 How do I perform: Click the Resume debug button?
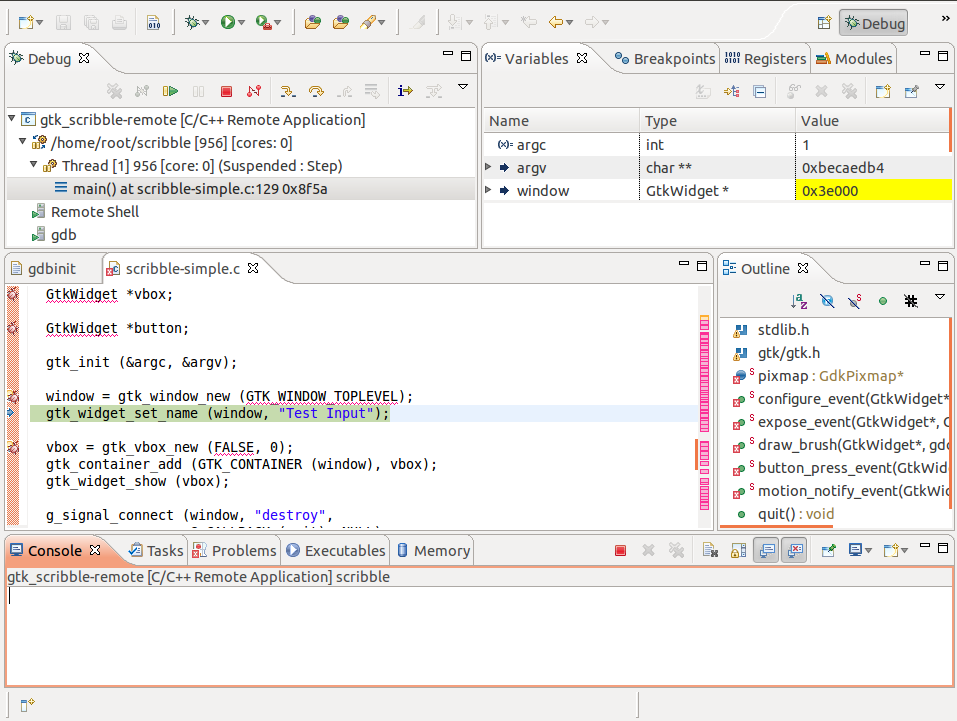click(x=170, y=92)
